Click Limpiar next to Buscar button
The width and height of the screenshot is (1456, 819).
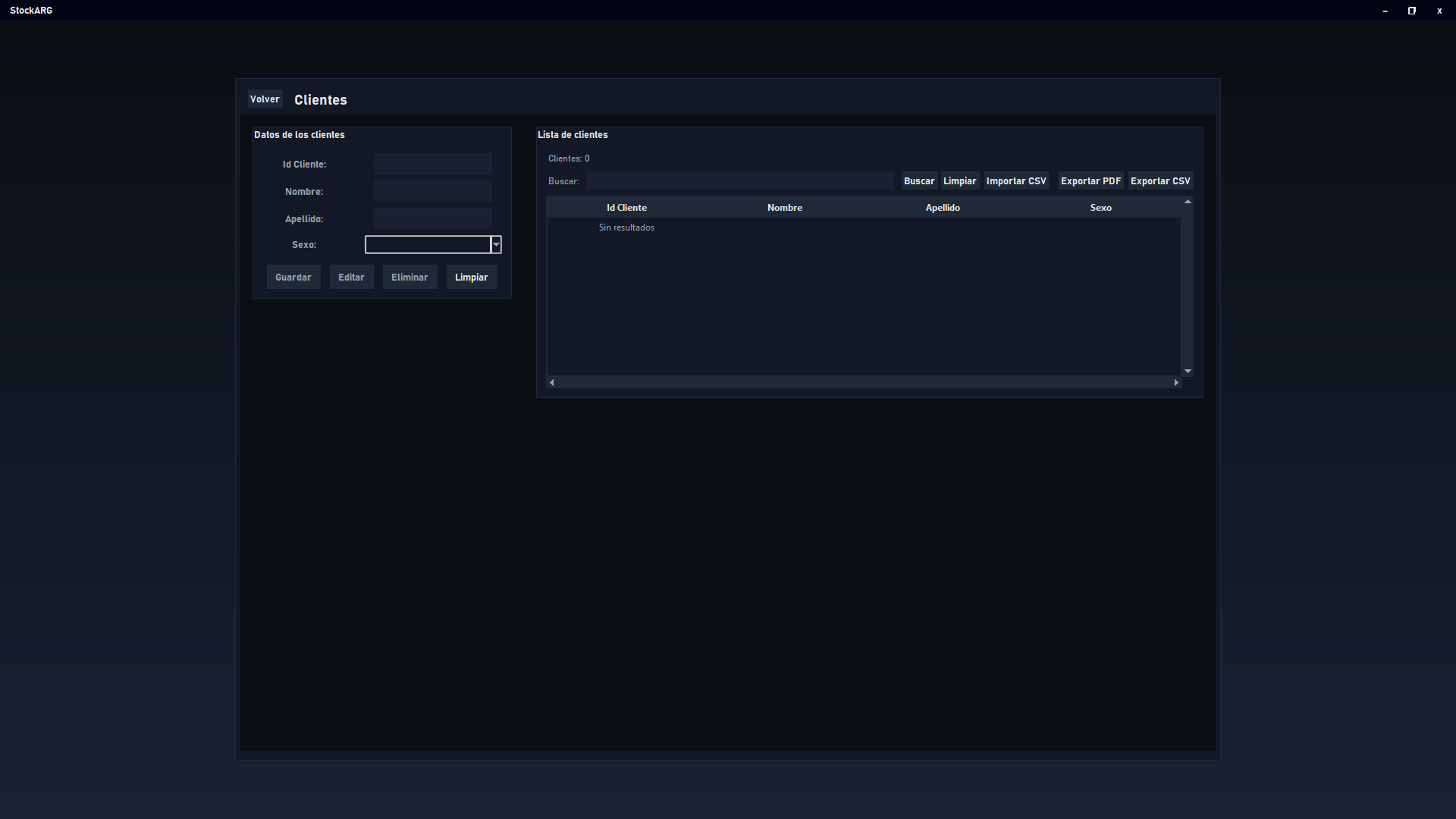tap(959, 181)
